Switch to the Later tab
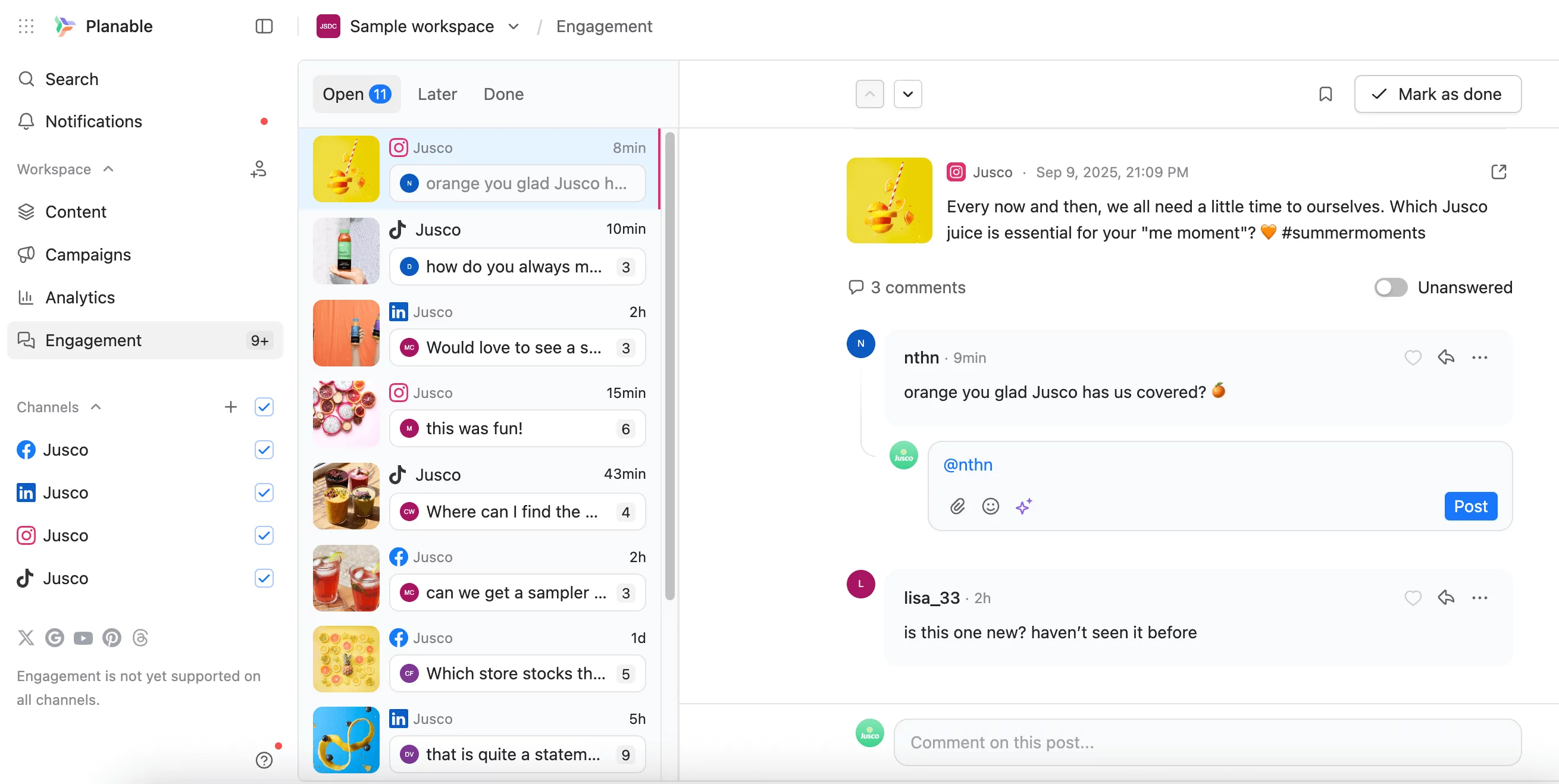Screen dimensions: 1559x784 click(436, 94)
